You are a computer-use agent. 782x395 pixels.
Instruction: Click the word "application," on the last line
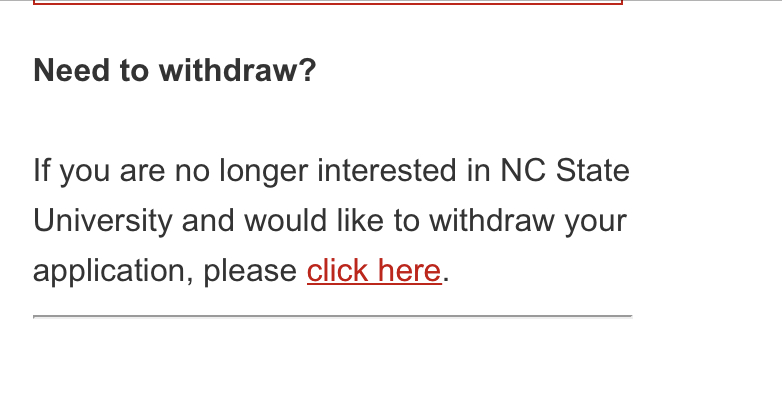point(113,271)
